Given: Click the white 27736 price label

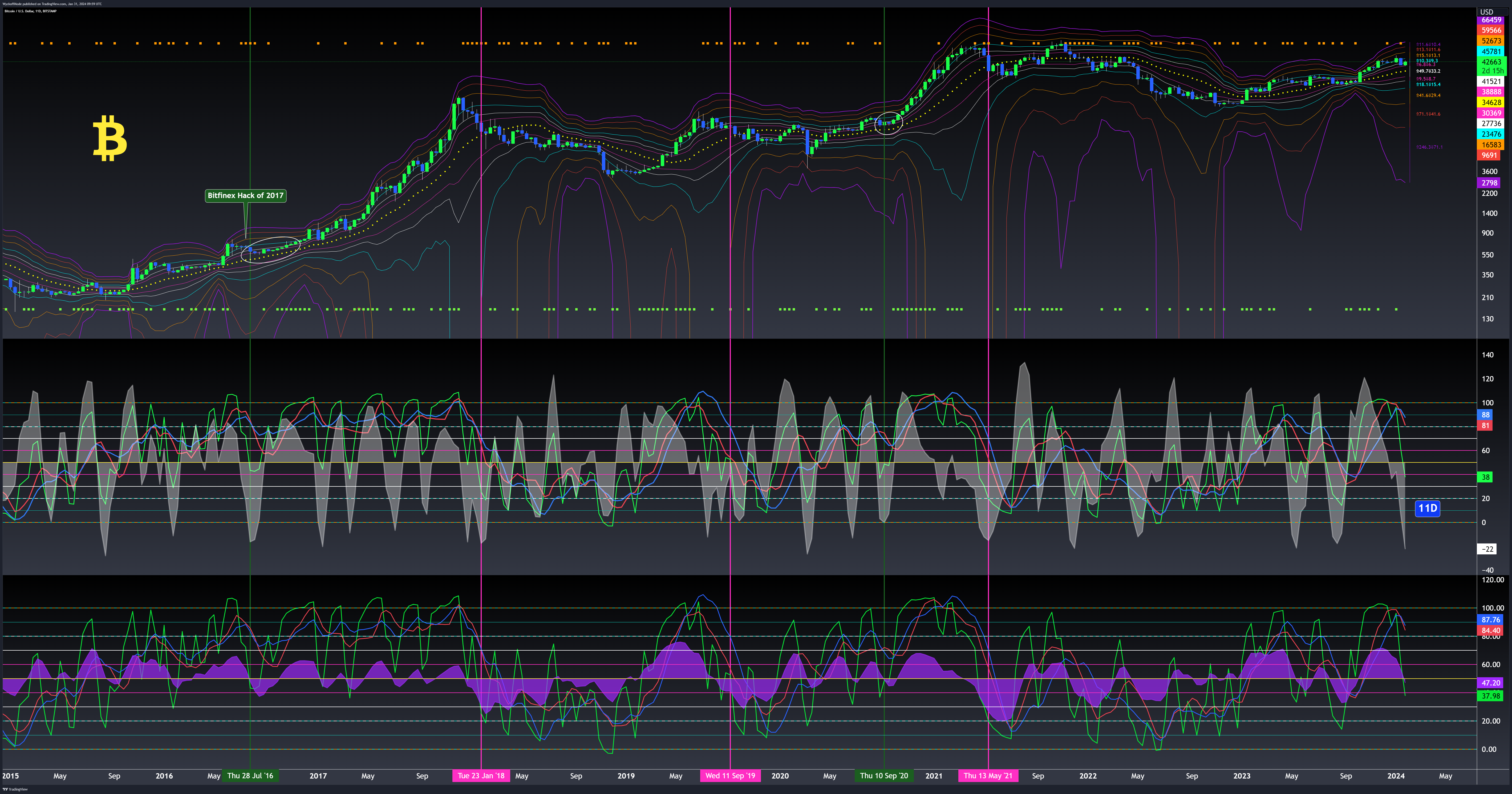Looking at the screenshot, I should [x=1491, y=124].
